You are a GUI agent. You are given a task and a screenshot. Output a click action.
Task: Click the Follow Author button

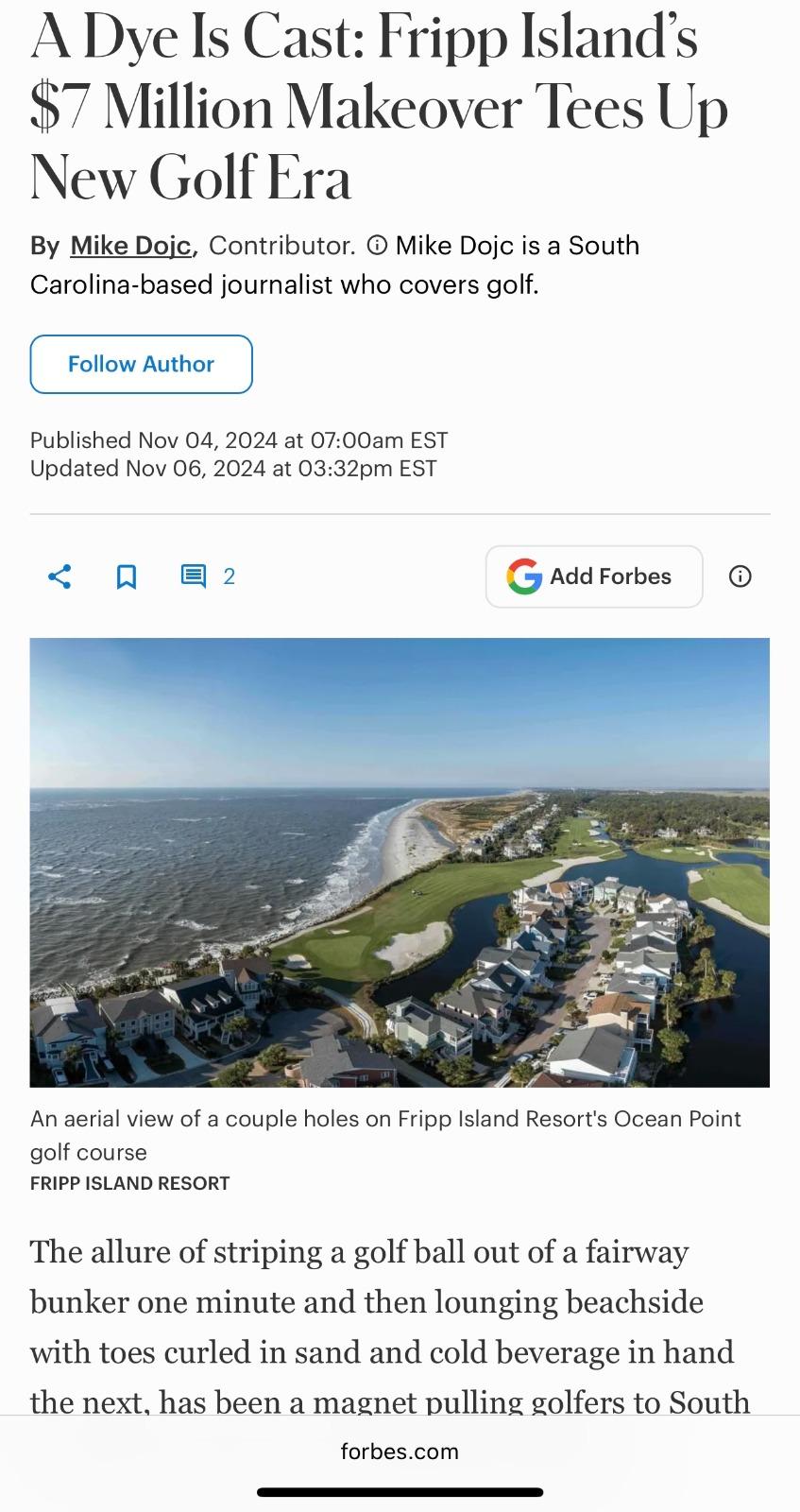[x=142, y=364]
